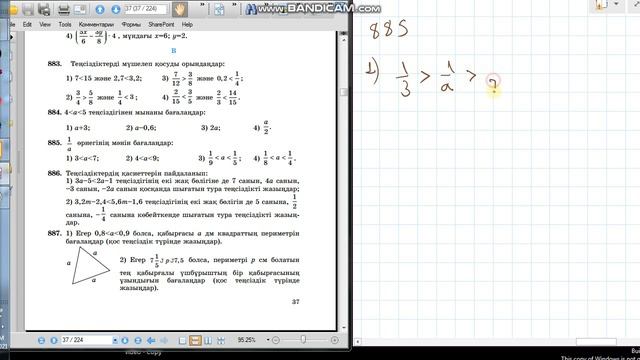Image resolution: width=640 pixels, height=360 pixels.
Task: Click the PDF vertical scrollbar down arrow
Action: pos(344,327)
